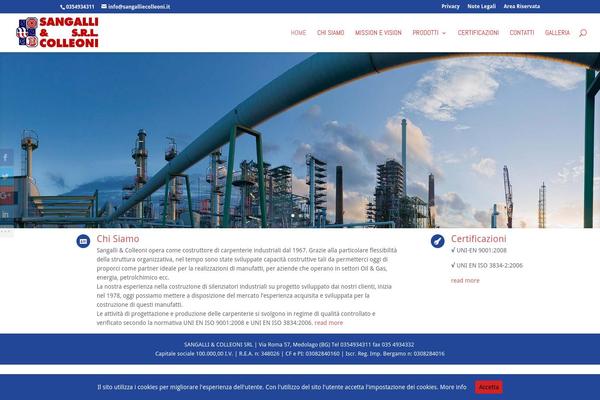
Task: Click the Certificazioni rocket icon
Action: (x=437, y=241)
